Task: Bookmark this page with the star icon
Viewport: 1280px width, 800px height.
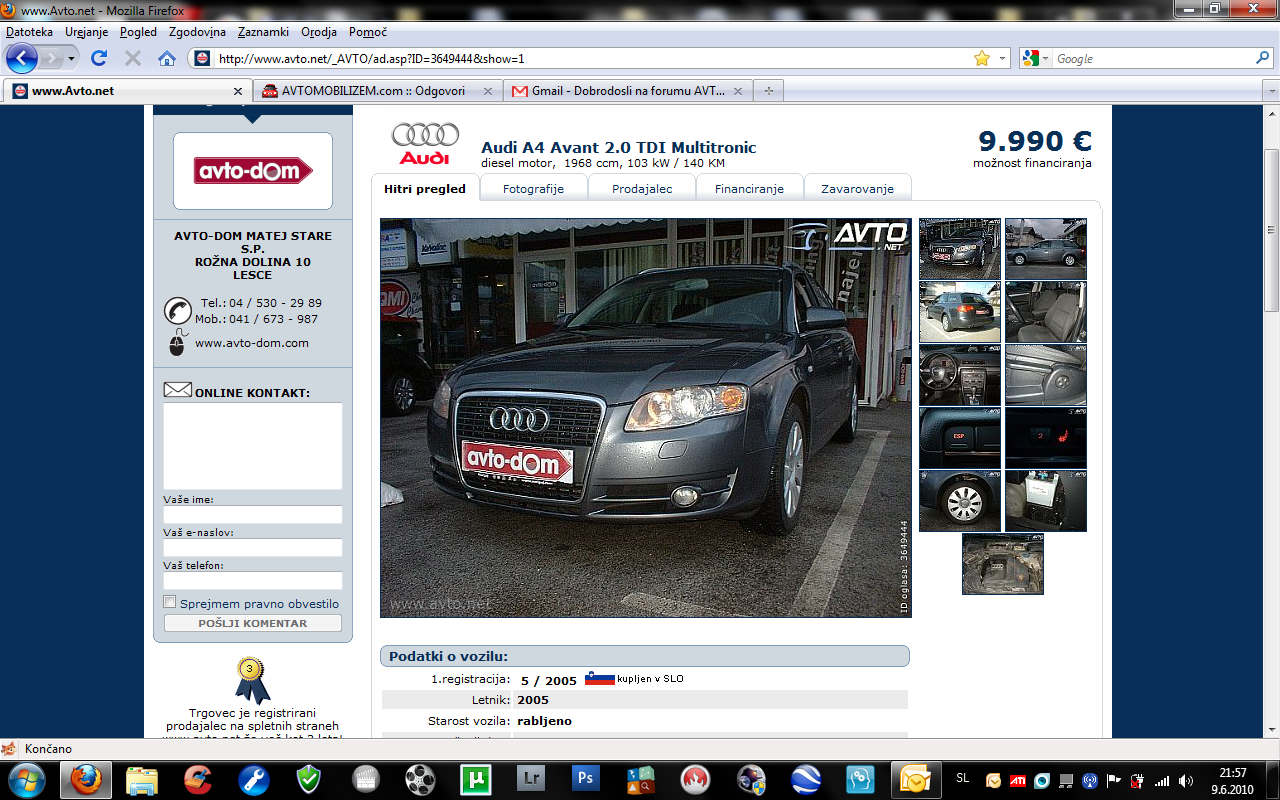Action: tap(982, 58)
